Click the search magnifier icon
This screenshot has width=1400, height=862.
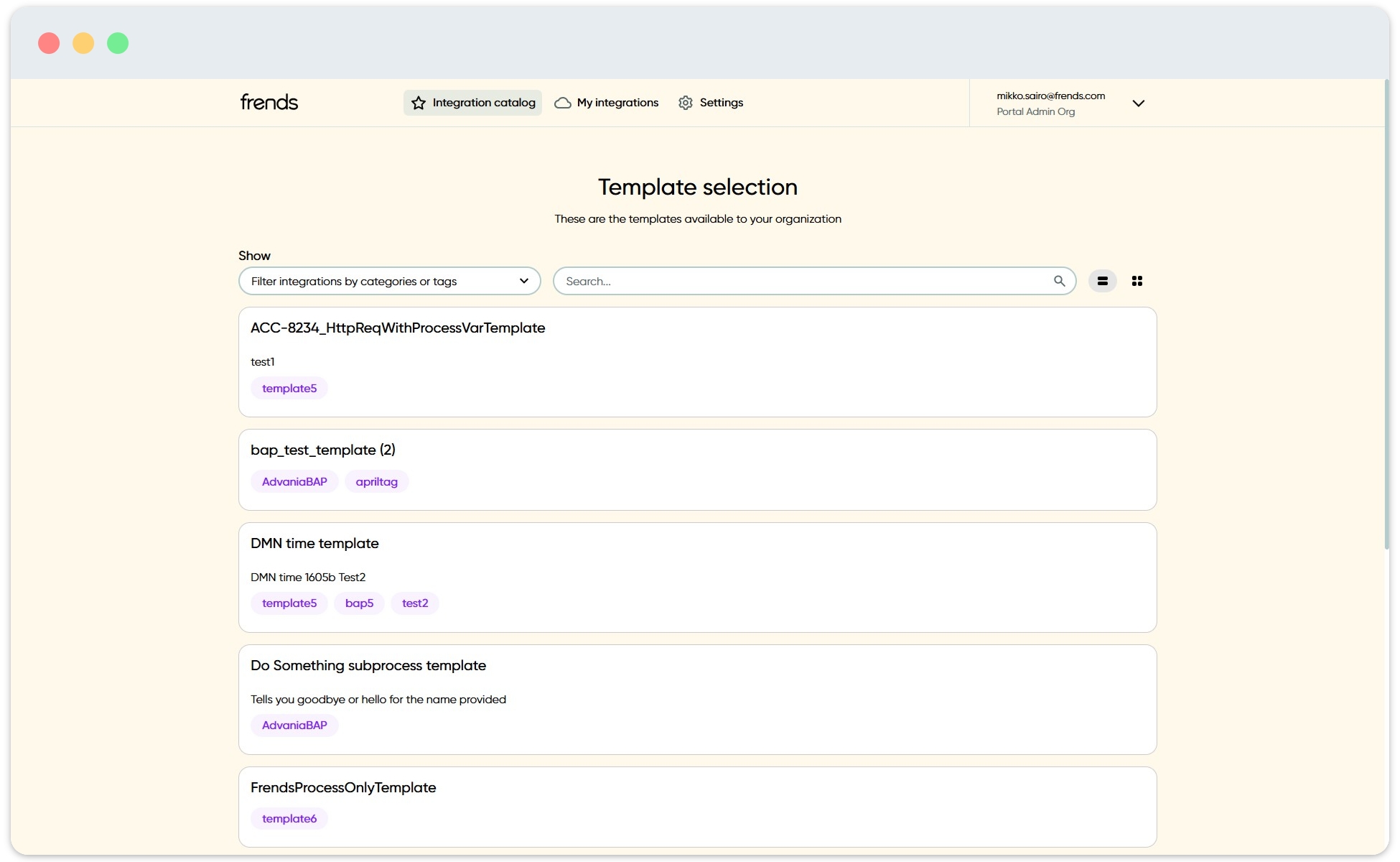click(x=1059, y=280)
